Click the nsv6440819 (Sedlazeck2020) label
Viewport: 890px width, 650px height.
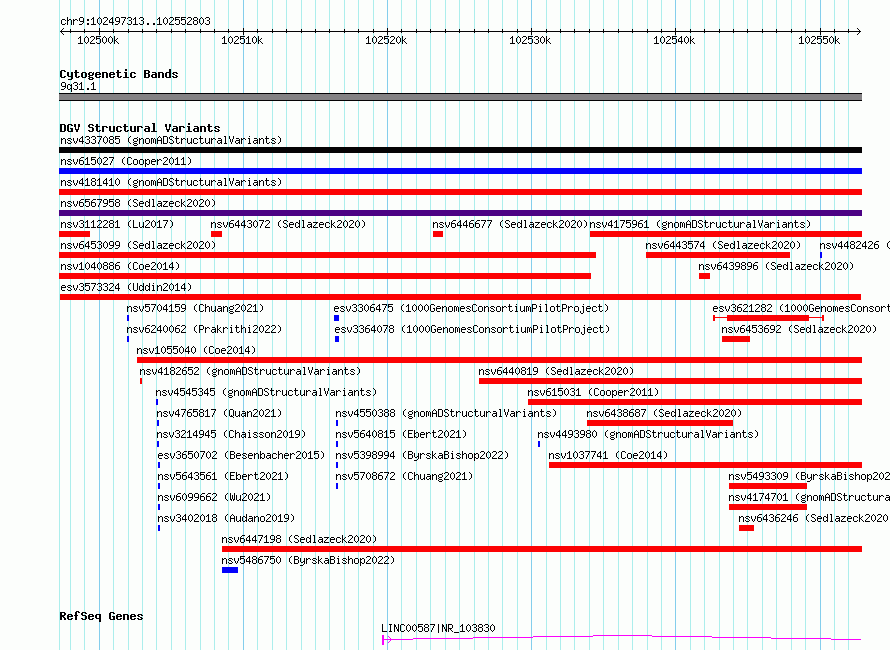(x=556, y=371)
